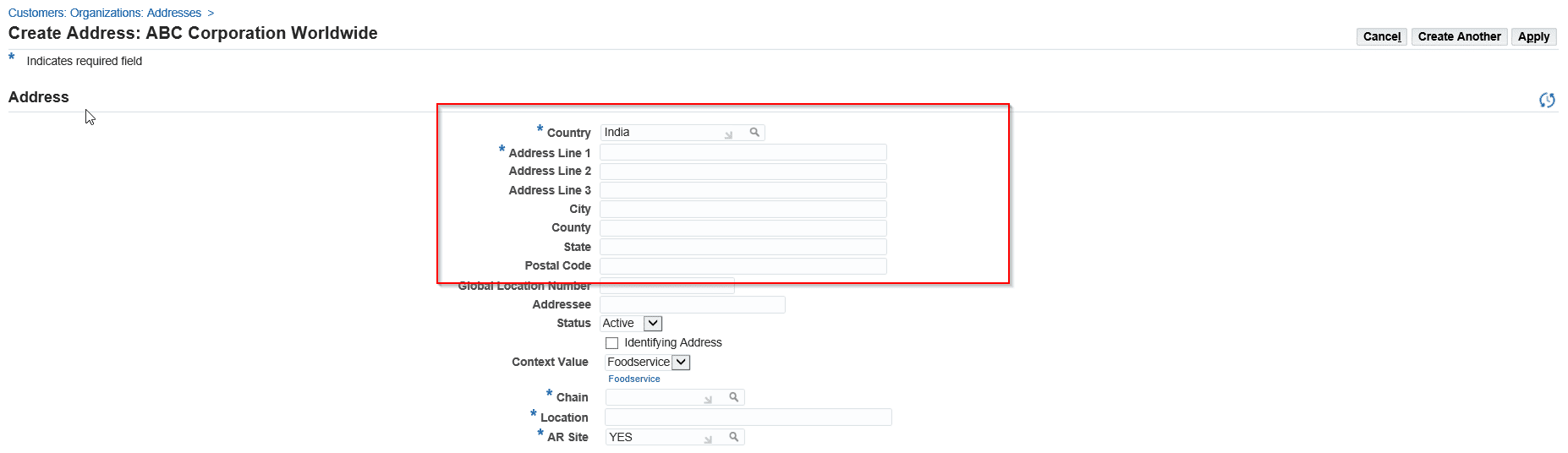Click the Address section heading
Image resolution: width=1568 pixels, height=453 pixels.
tap(39, 97)
